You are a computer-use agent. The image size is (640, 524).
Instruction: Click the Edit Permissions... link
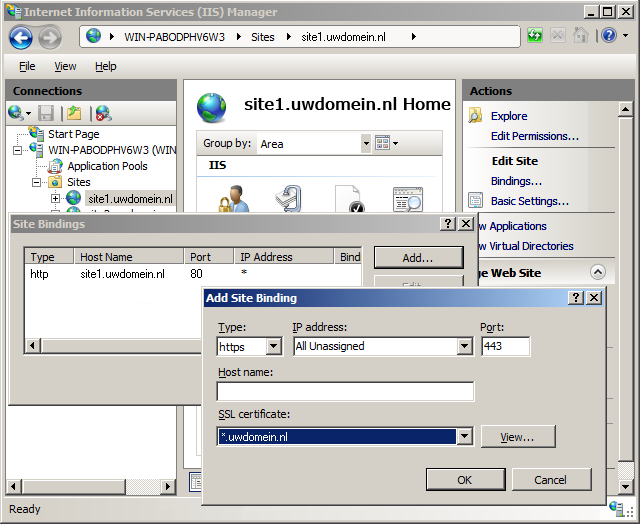(x=535, y=136)
